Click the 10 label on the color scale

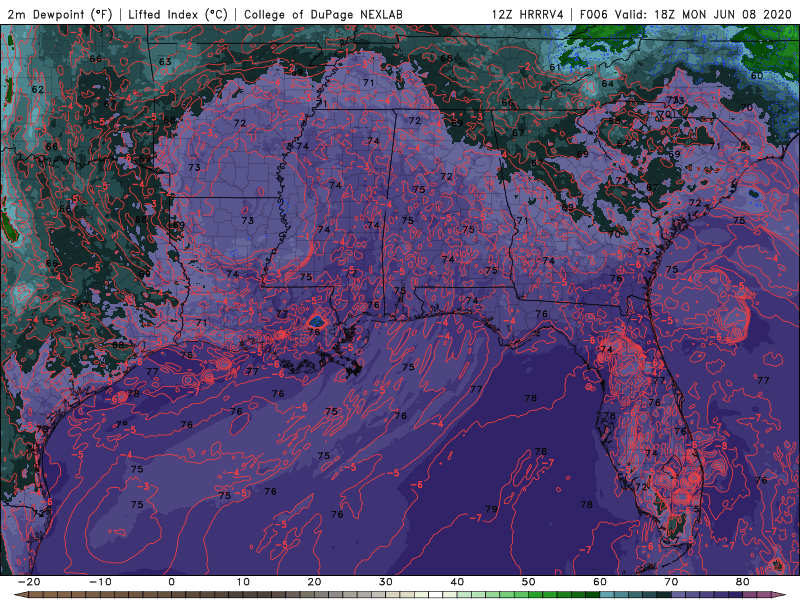point(243,582)
